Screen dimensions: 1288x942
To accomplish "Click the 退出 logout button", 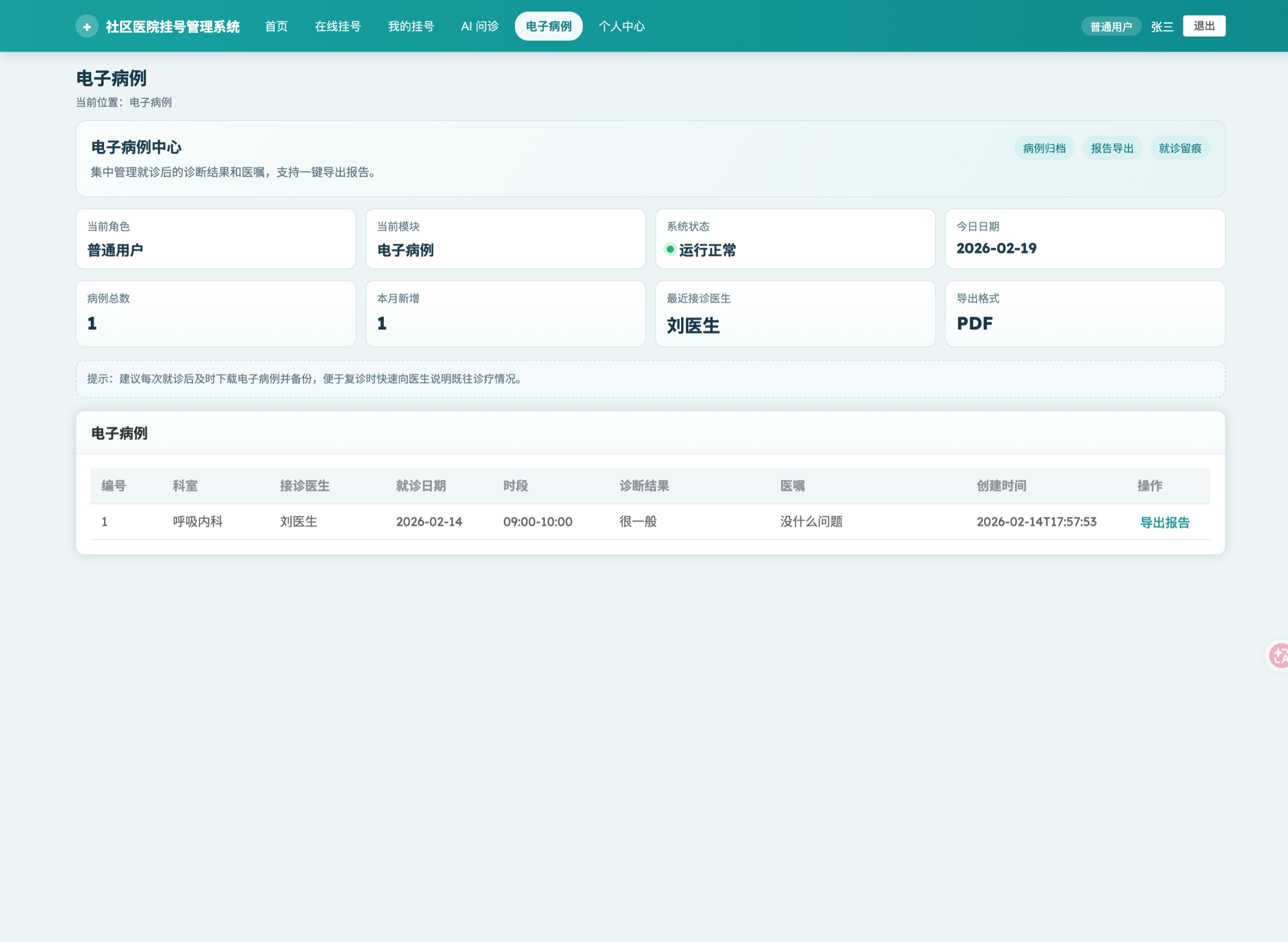I will tap(1204, 26).
